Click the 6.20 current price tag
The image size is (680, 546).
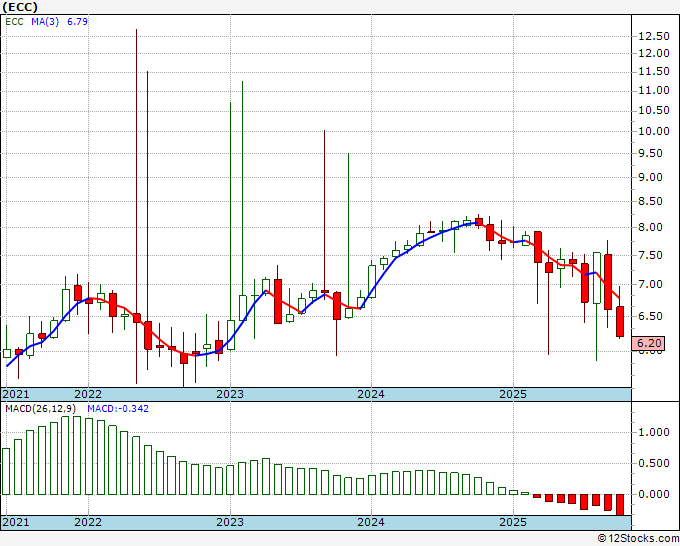pos(648,343)
